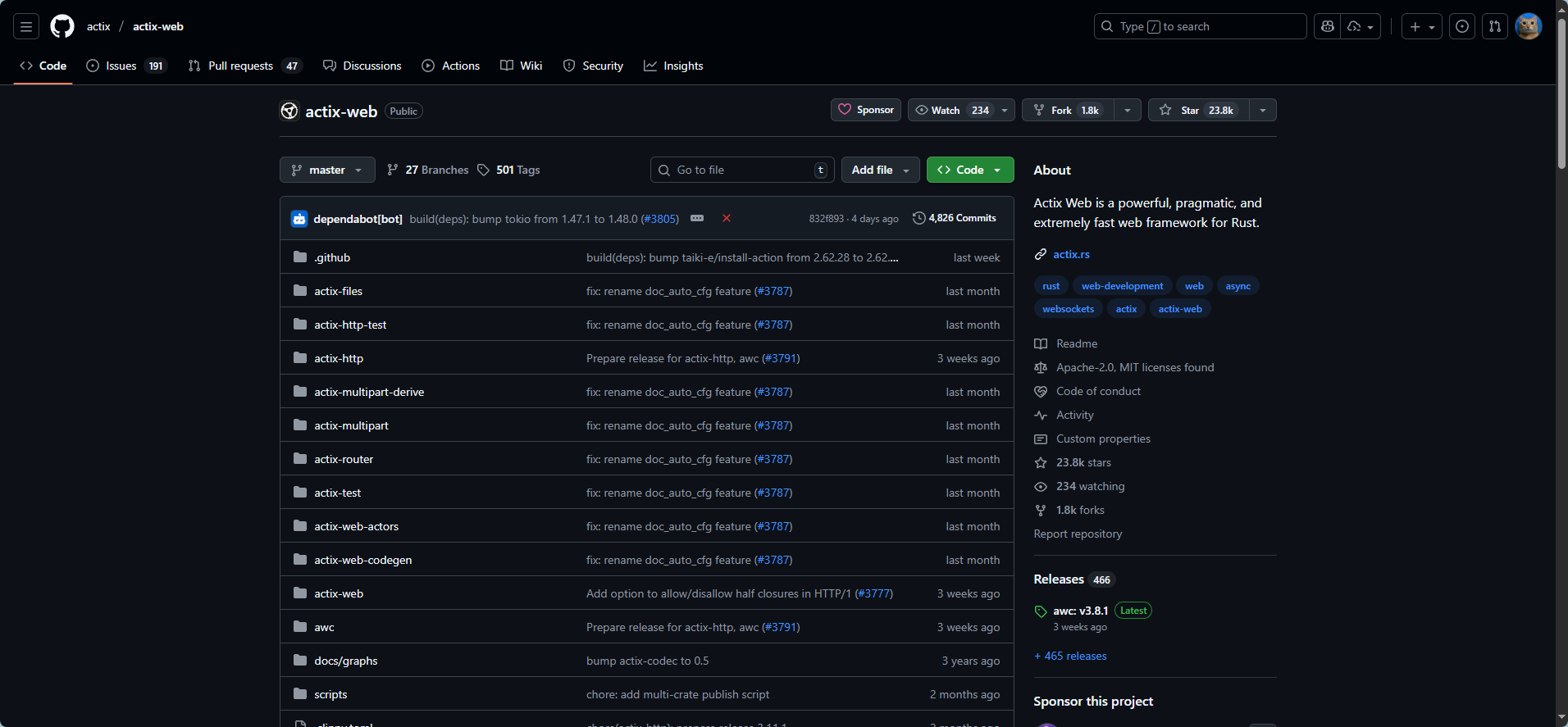Viewport: 1568px width, 727px height.
Task: Open the create new plus dropdown
Action: (x=1422, y=26)
